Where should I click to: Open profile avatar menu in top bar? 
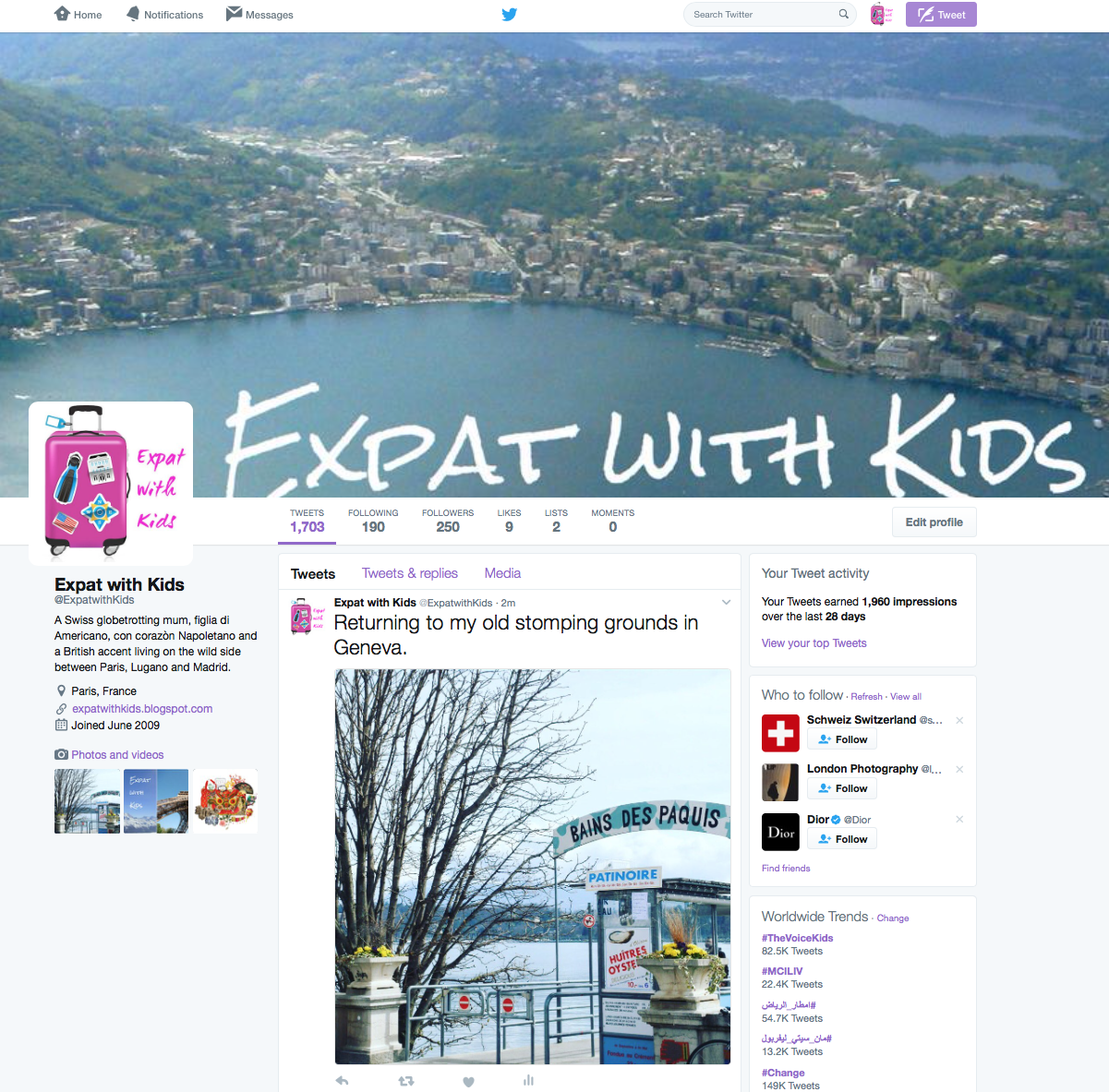pyautogui.click(x=882, y=14)
